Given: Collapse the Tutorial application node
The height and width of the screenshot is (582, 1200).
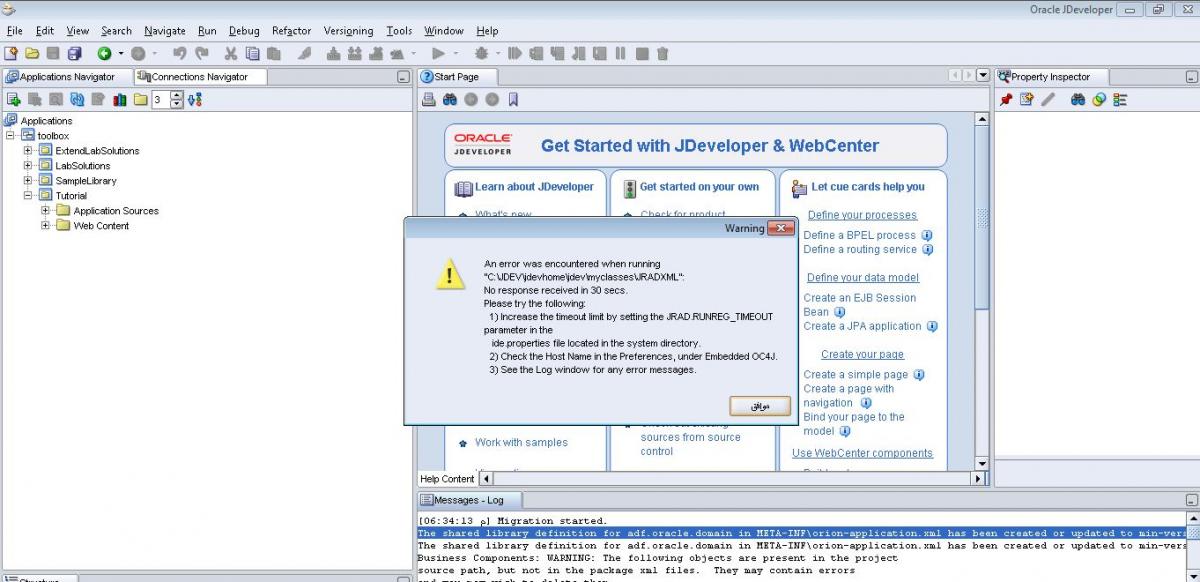Looking at the screenshot, I should (28, 196).
